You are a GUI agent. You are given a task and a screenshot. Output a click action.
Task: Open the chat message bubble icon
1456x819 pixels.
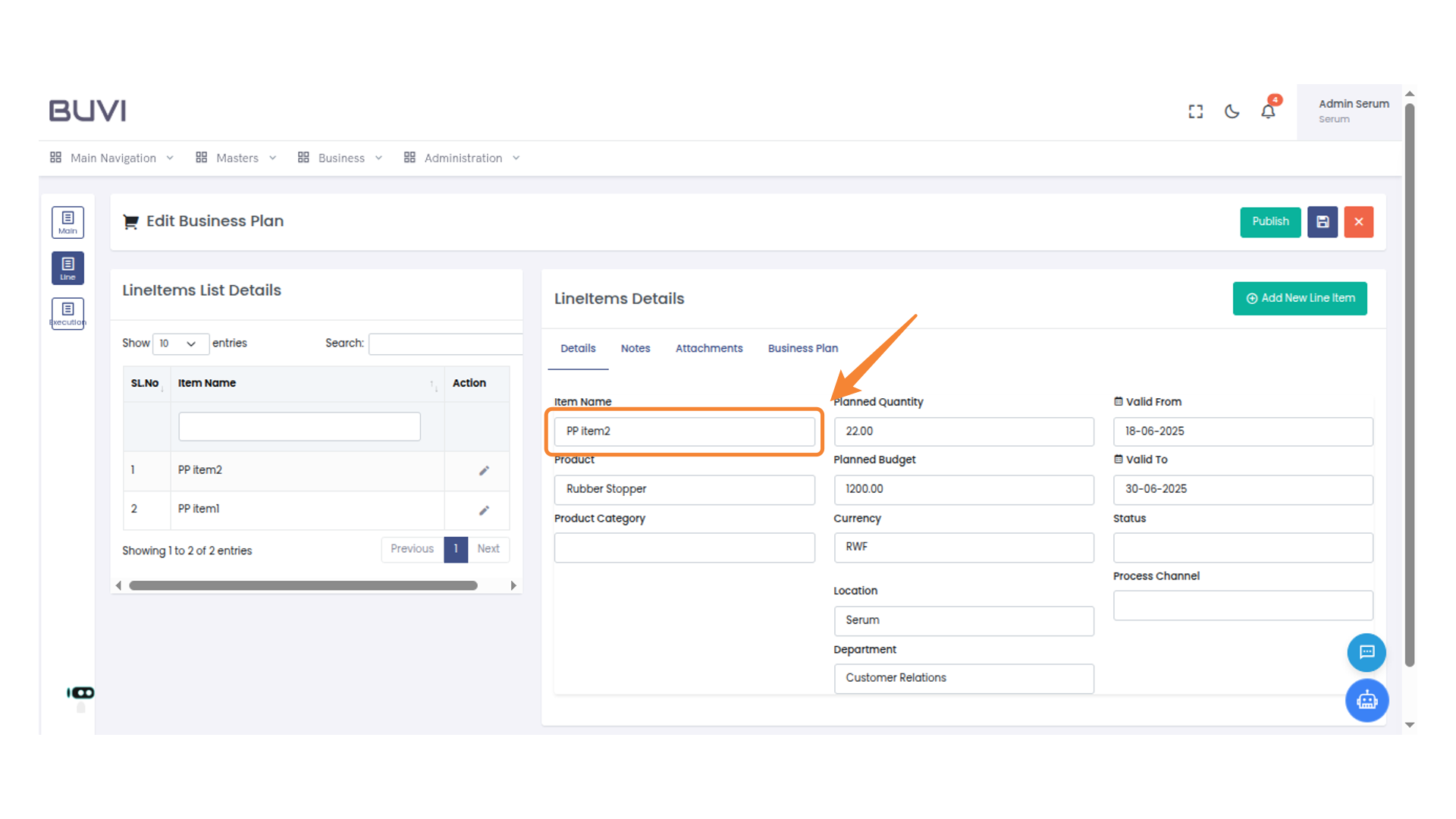[x=1367, y=652]
